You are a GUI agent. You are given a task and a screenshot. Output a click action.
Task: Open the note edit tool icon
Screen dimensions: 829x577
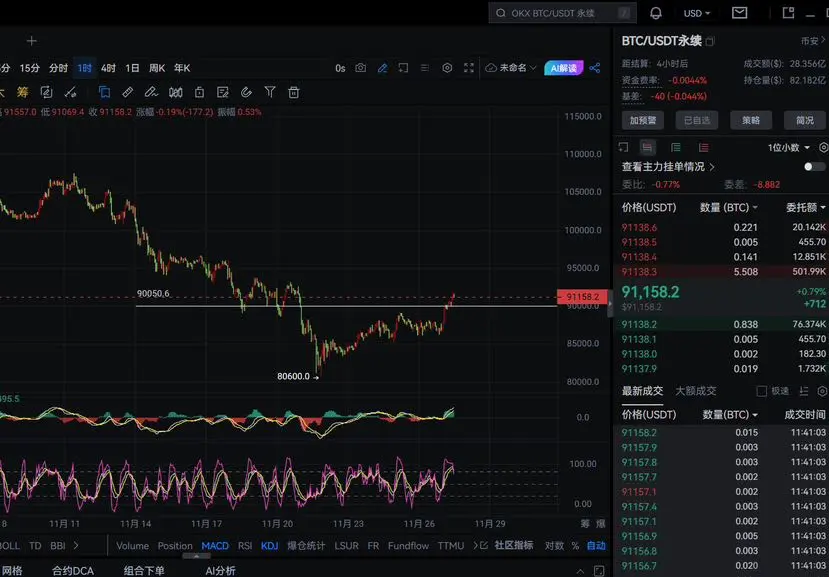pyautogui.click(x=223, y=93)
